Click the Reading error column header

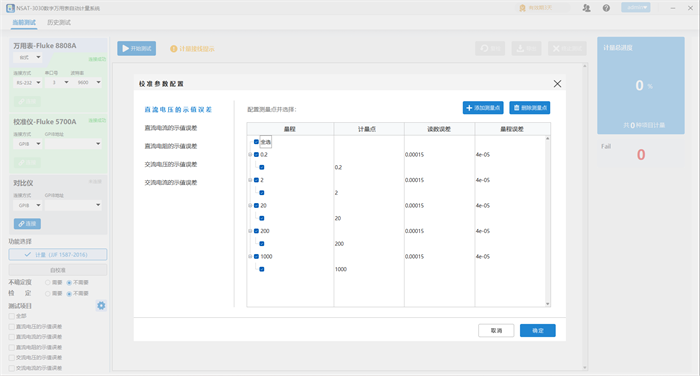click(x=439, y=129)
